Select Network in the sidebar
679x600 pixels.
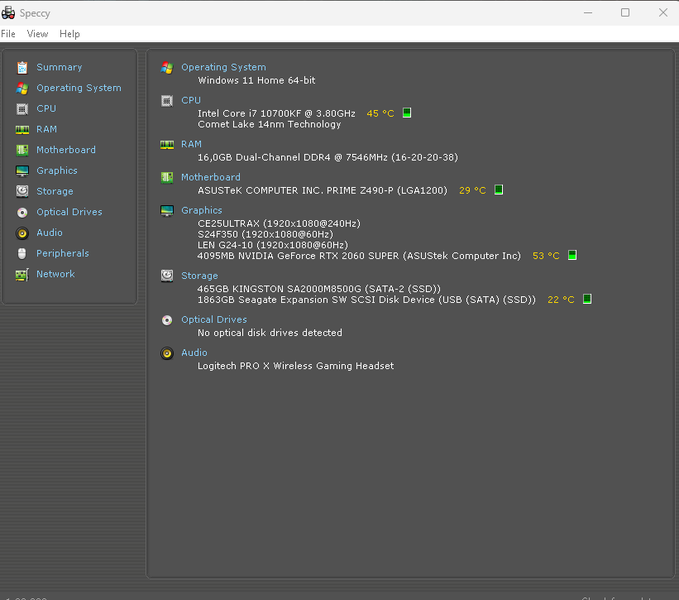pyautogui.click(x=55, y=274)
